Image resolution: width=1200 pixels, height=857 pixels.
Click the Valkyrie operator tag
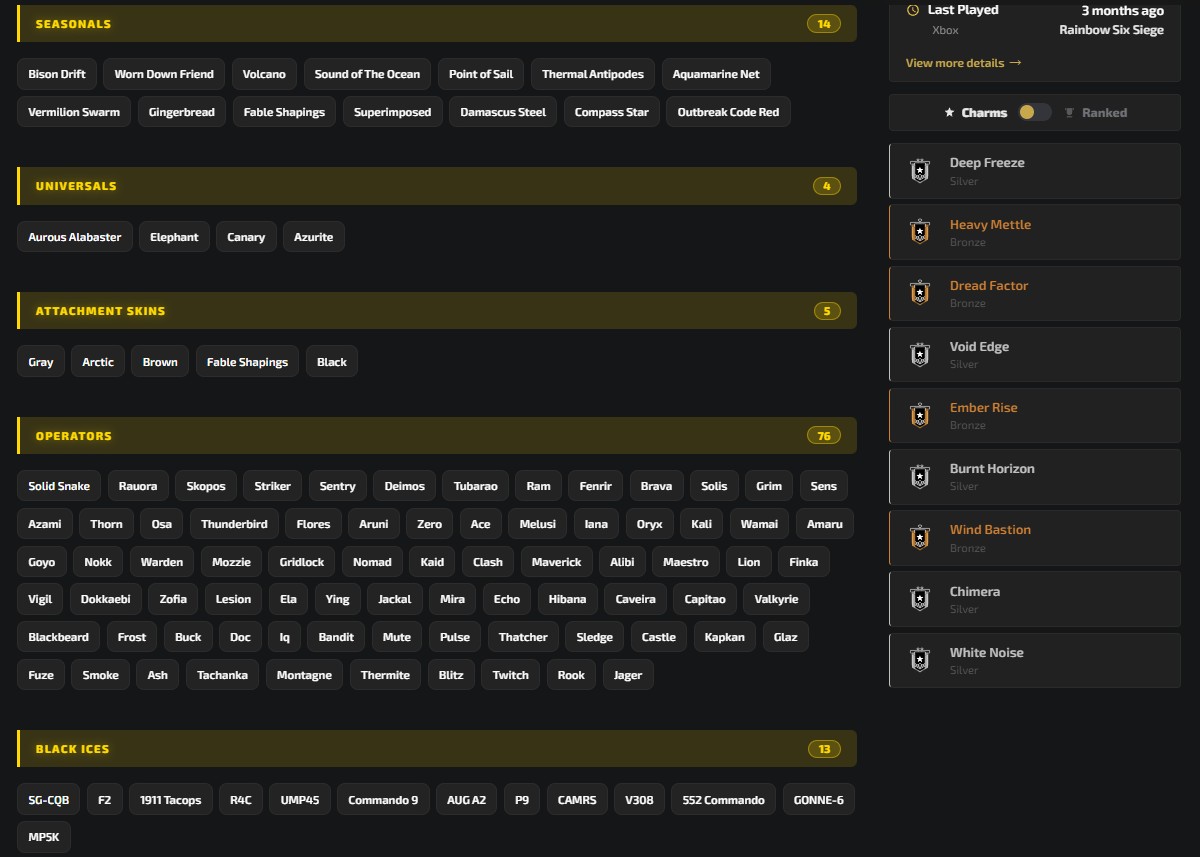click(776, 599)
